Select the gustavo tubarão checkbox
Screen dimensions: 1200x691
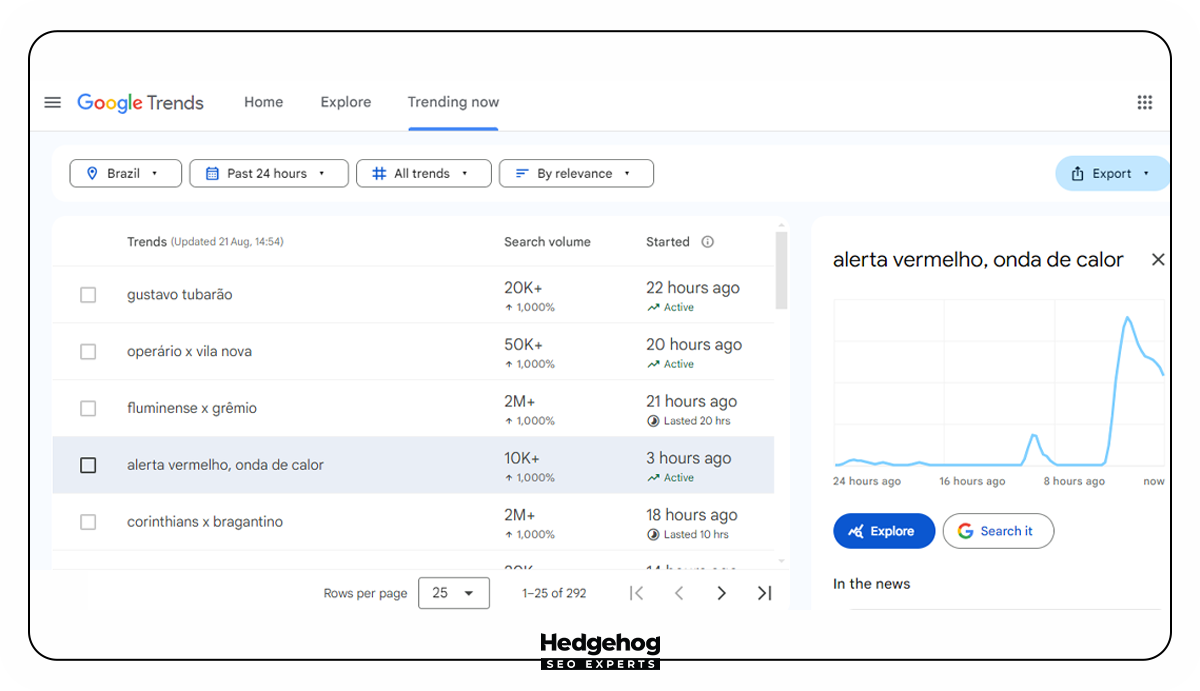pos(88,295)
